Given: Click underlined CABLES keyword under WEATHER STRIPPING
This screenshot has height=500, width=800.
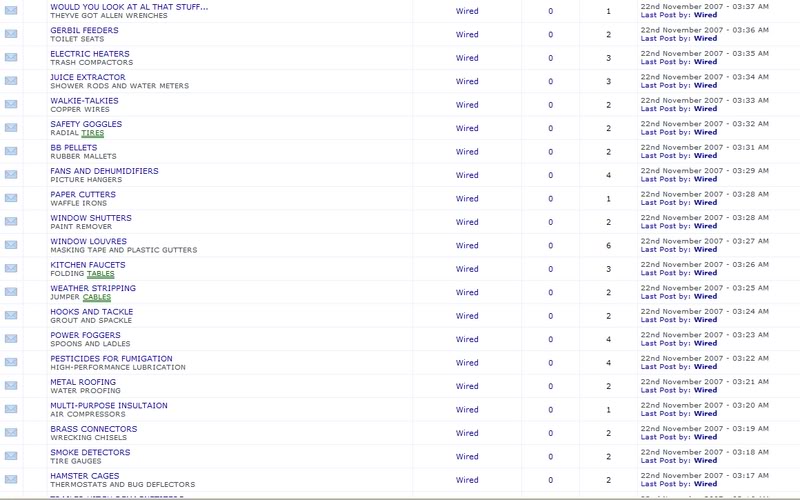Looking at the screenshot, I should pyautogui.click(x=97, y=297).
